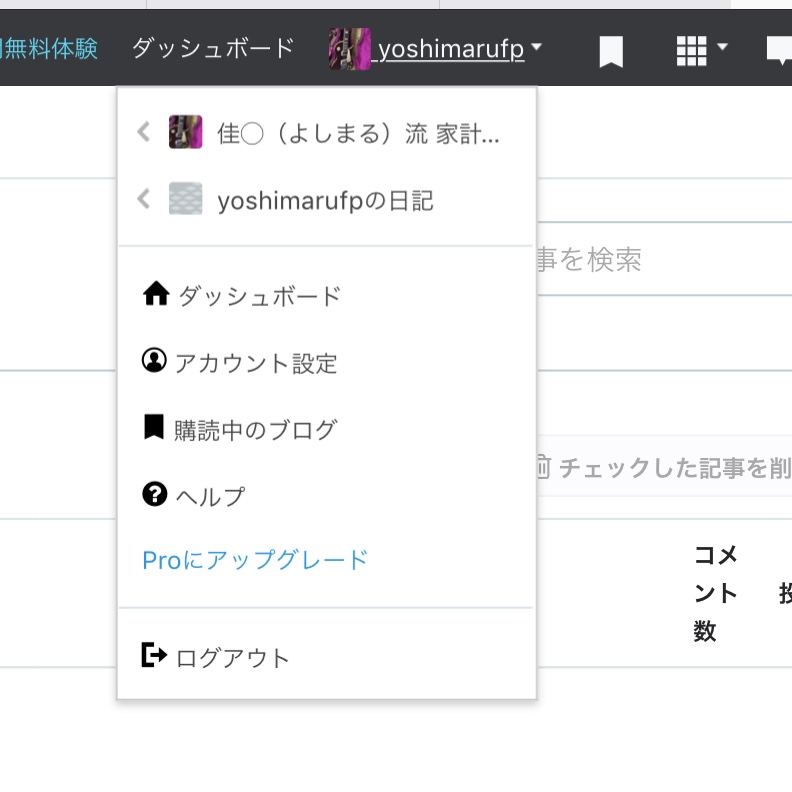Click the yoshimarufp avatar in the header

point(350,49)
